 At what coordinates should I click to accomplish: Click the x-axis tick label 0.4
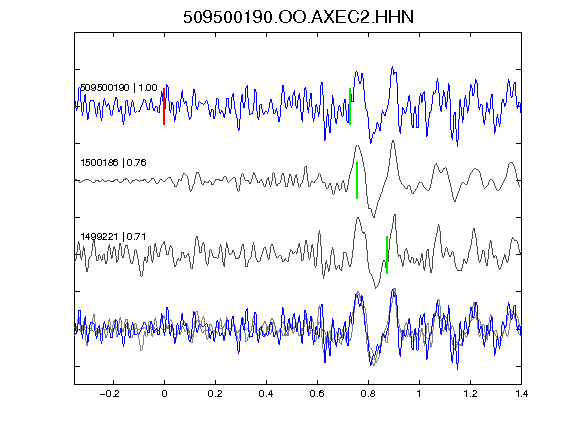(266, 394)
